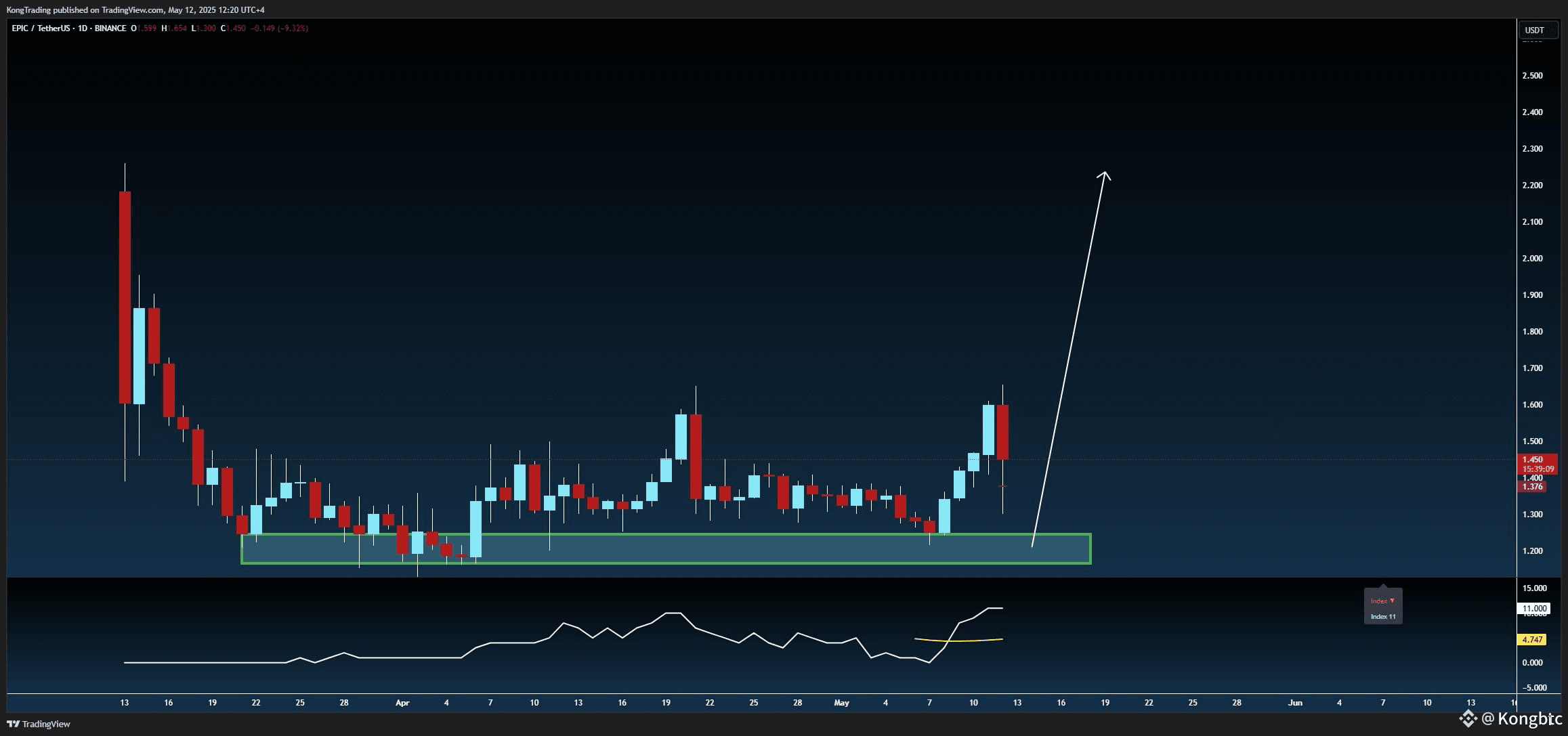The height and width of the screenshot is (736, 1568).
Task: Expand the EPIC / TetherUS symbol menu
Action: point(41,28)
